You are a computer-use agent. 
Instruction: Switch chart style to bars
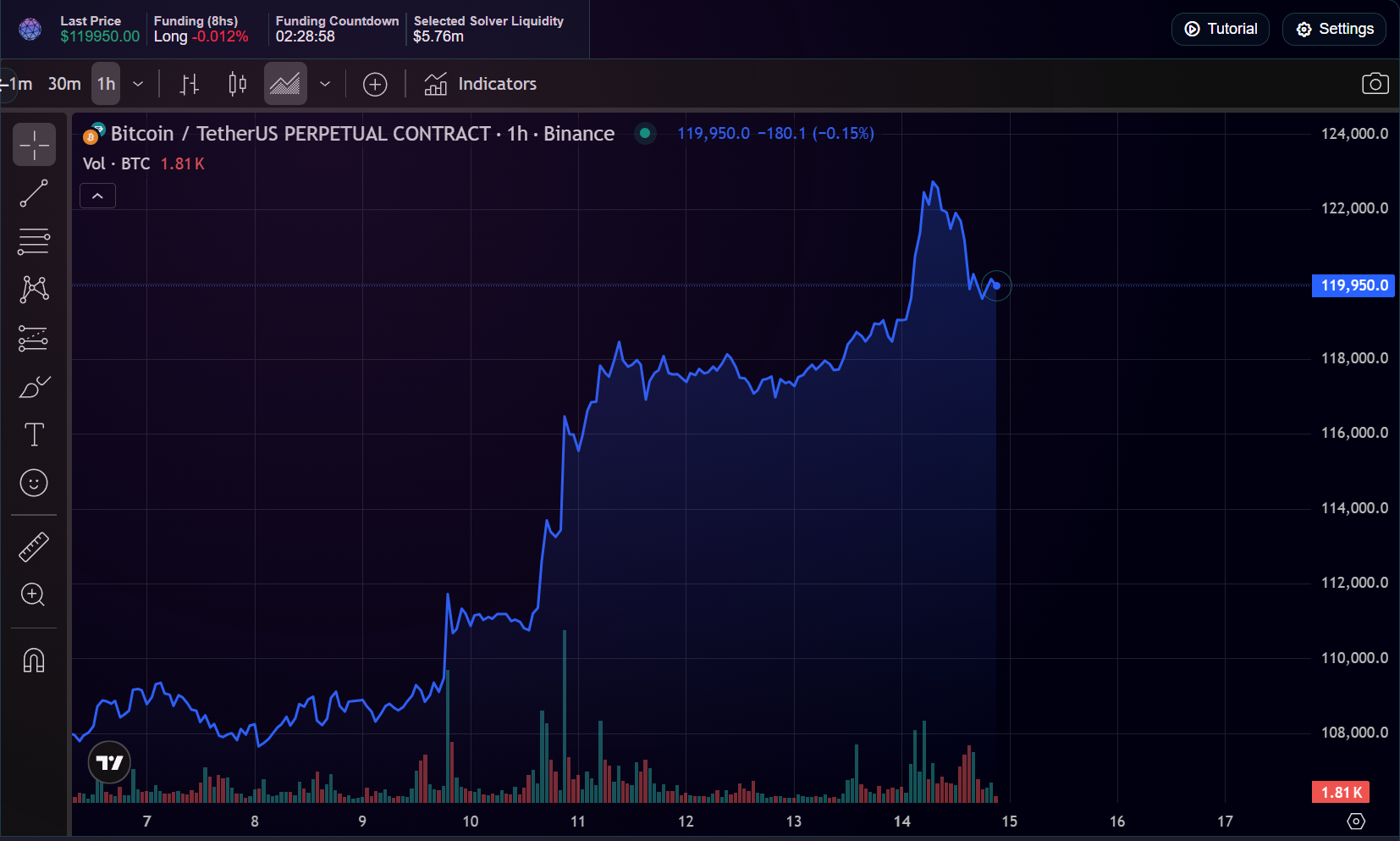(190, 84)
